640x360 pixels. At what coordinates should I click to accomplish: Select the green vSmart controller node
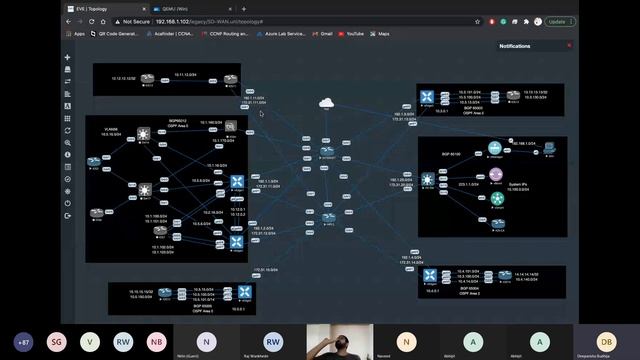497,199
